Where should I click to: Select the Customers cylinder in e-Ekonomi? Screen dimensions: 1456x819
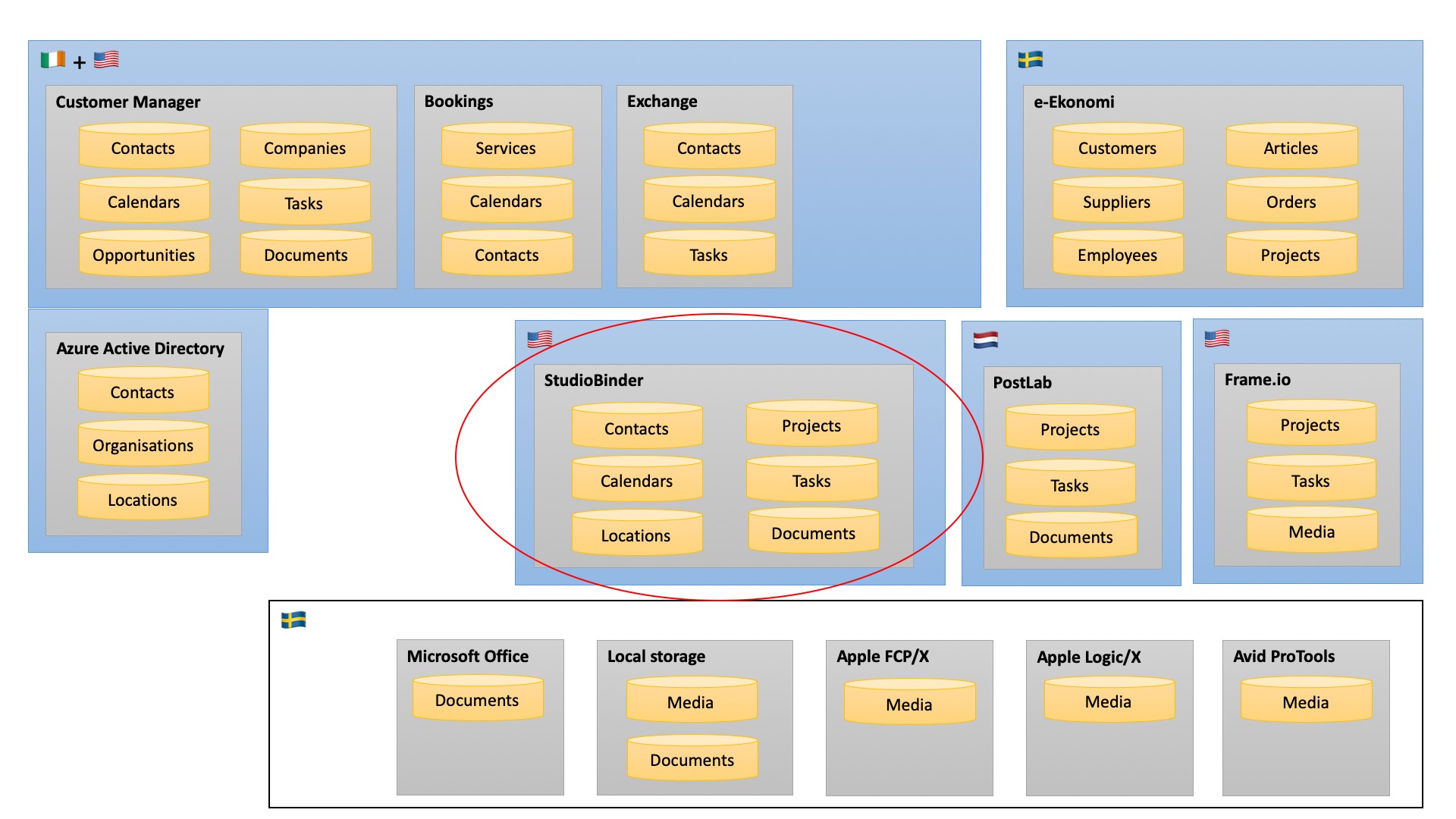pyautogui.click(x=1118, y=146)
